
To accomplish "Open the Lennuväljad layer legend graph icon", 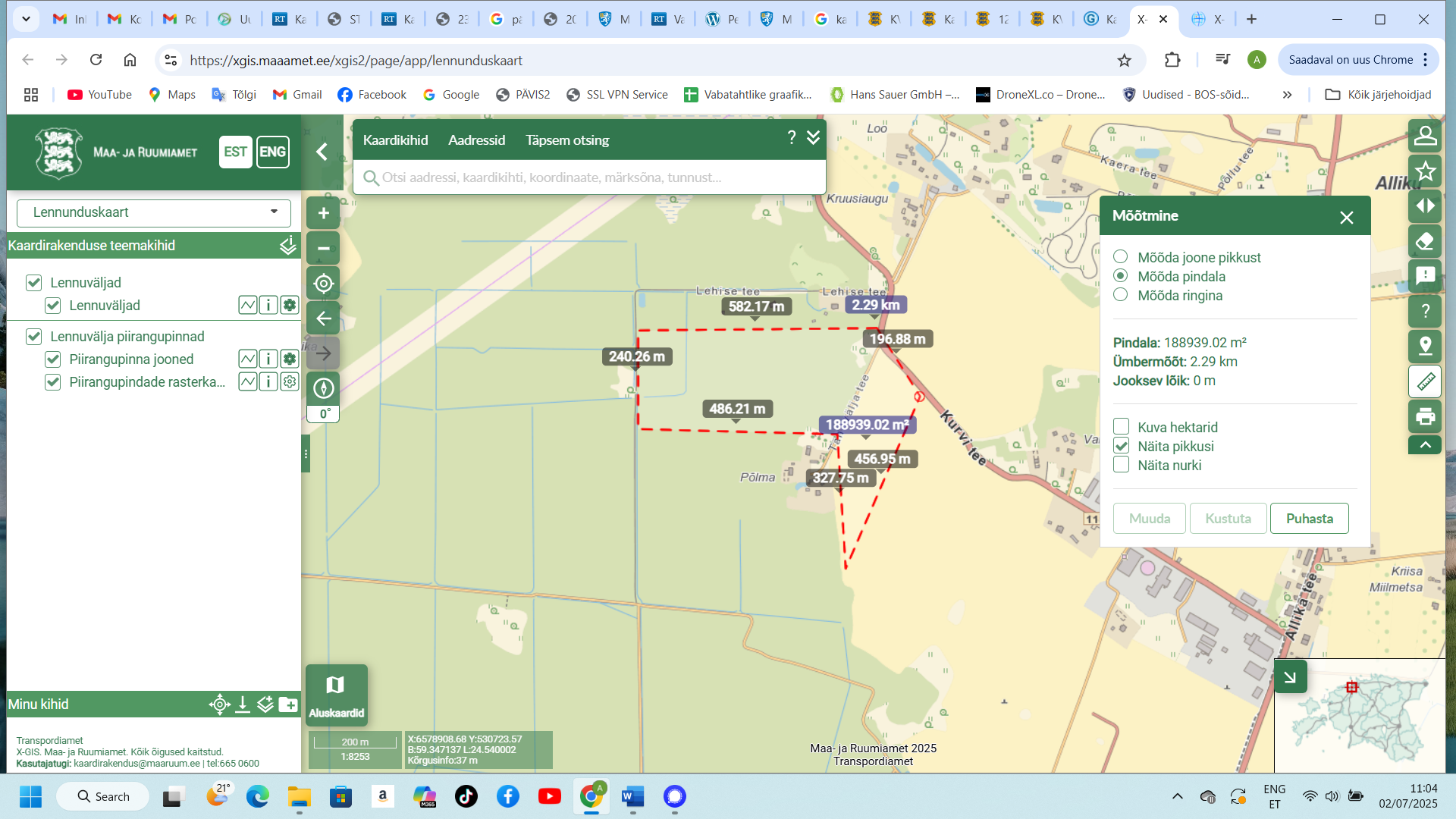I will [x=248, y=306].
